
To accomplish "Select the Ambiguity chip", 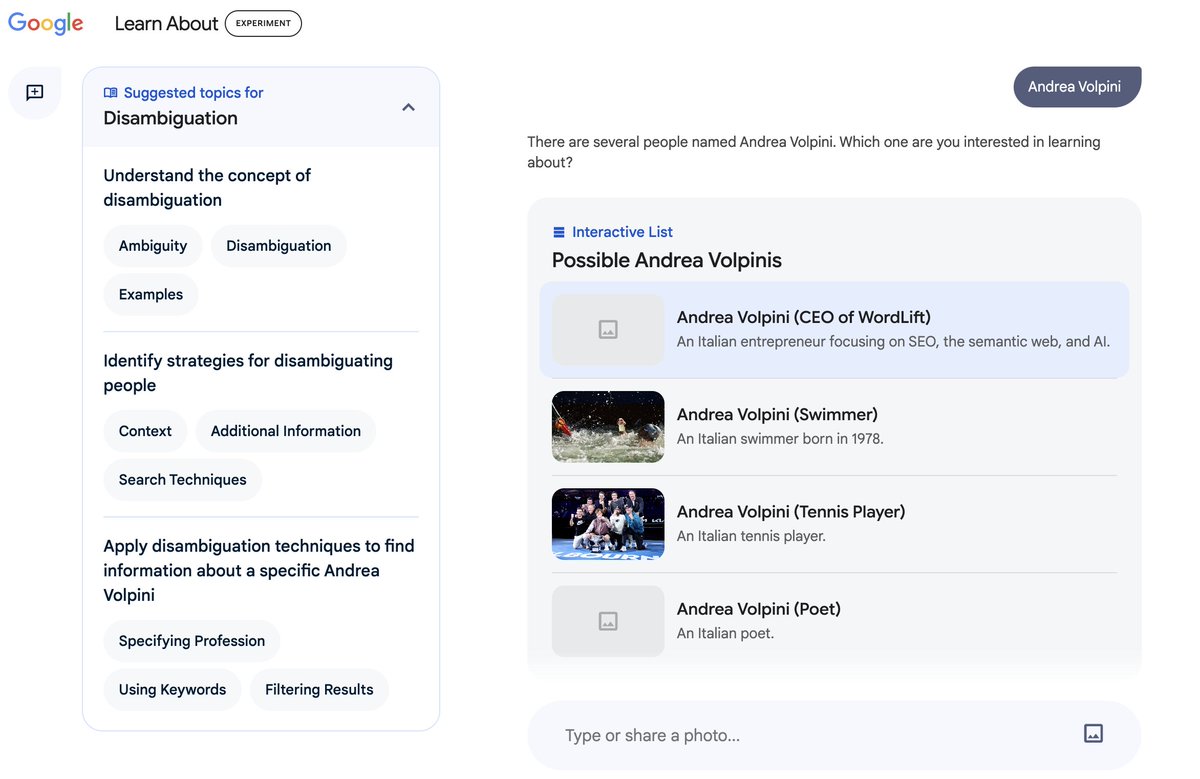I will (153, 246).
